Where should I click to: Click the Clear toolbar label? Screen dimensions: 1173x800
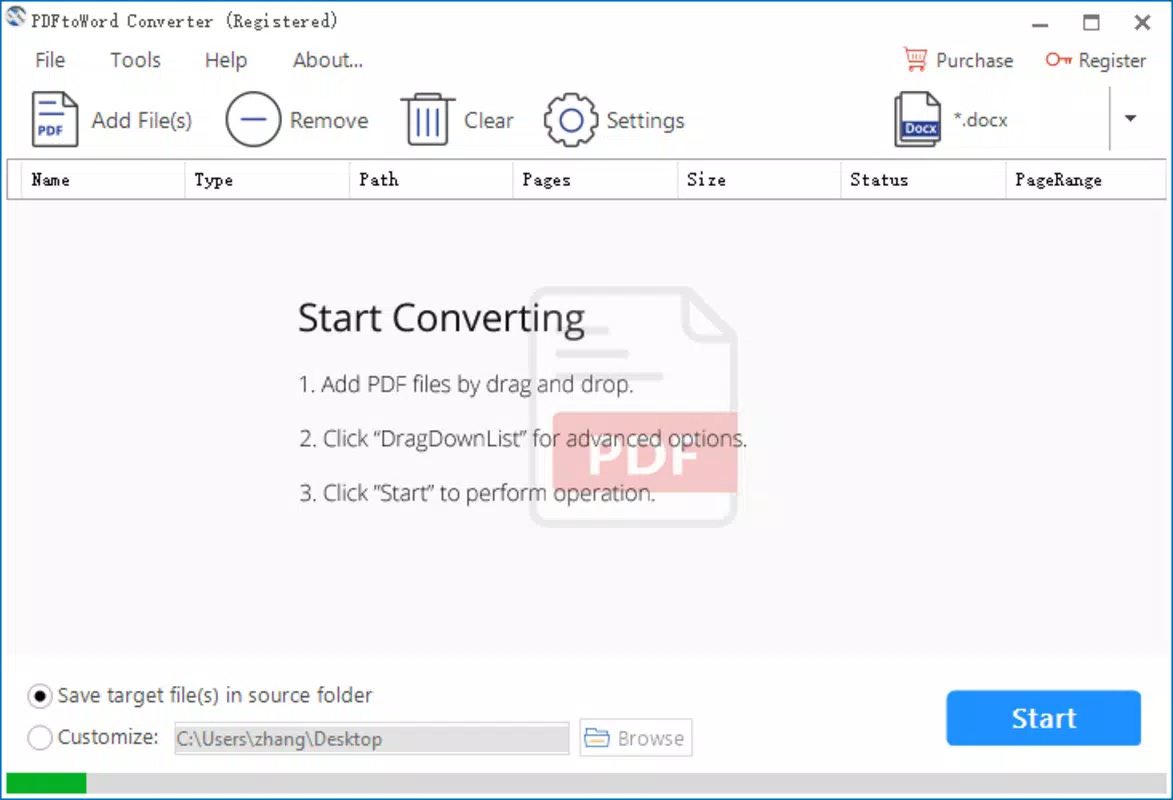(489, 120)
